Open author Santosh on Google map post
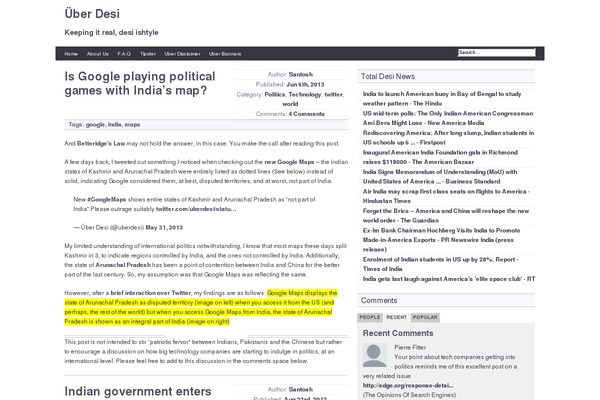Image resolution: width=600 pixels, height=400 pixels. coord(301,74)
